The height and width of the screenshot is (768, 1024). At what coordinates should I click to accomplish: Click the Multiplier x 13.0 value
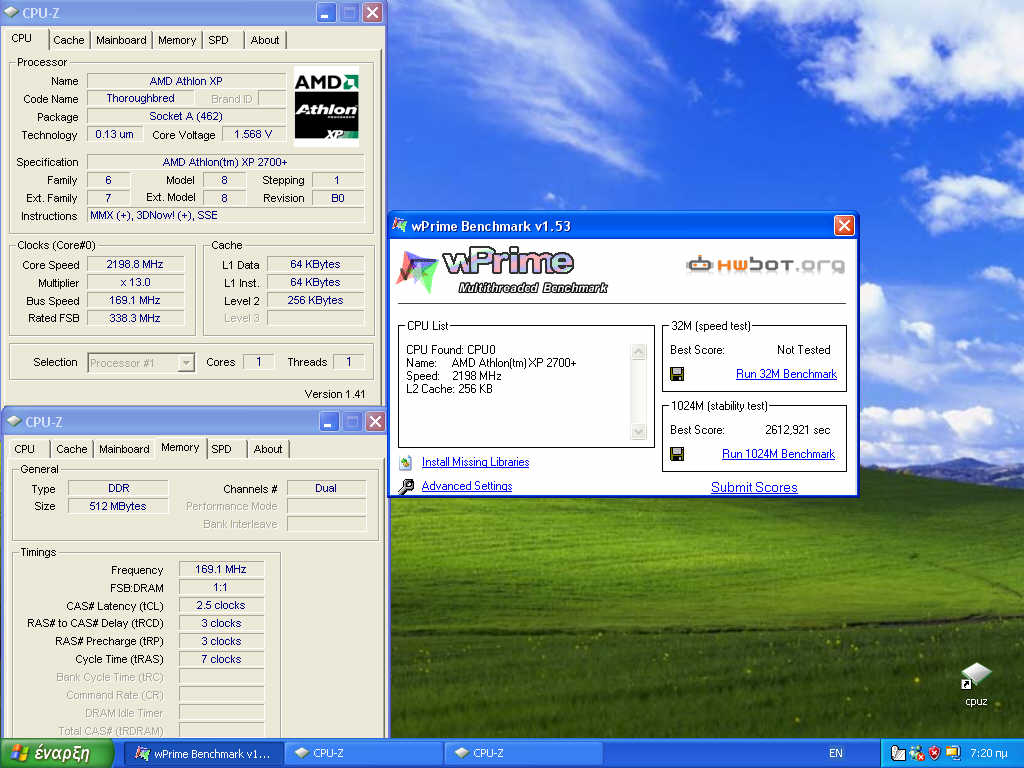pos(135,282)
